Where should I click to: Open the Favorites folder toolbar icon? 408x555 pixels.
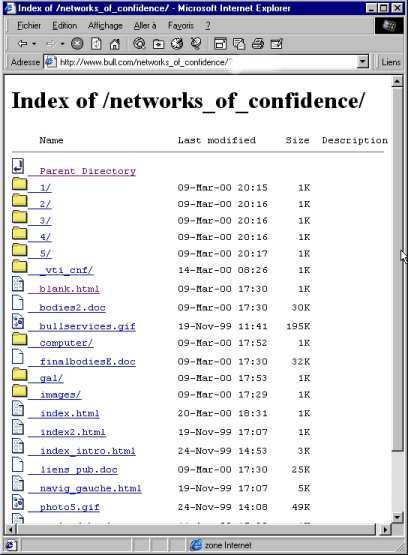158,44
